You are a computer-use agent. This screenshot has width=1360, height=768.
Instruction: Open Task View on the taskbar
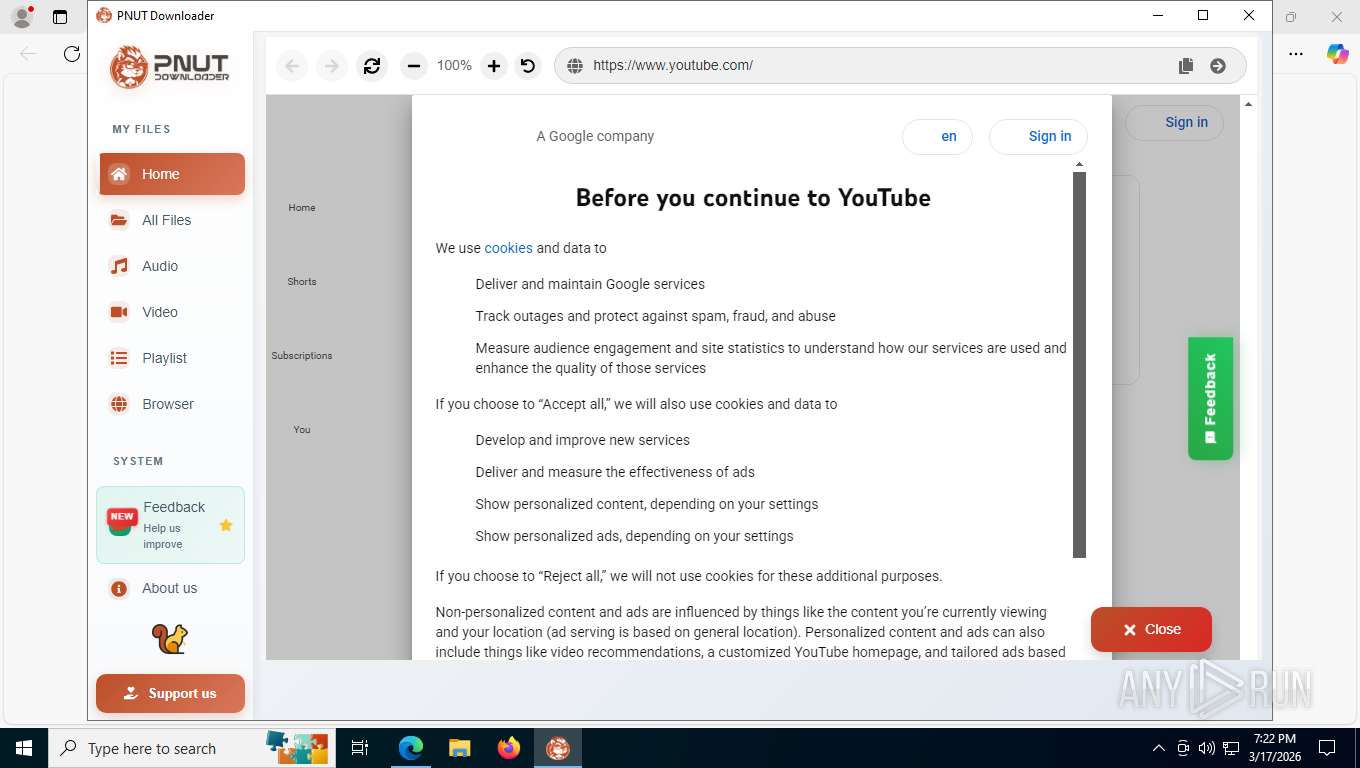click(x=360, y=748)
